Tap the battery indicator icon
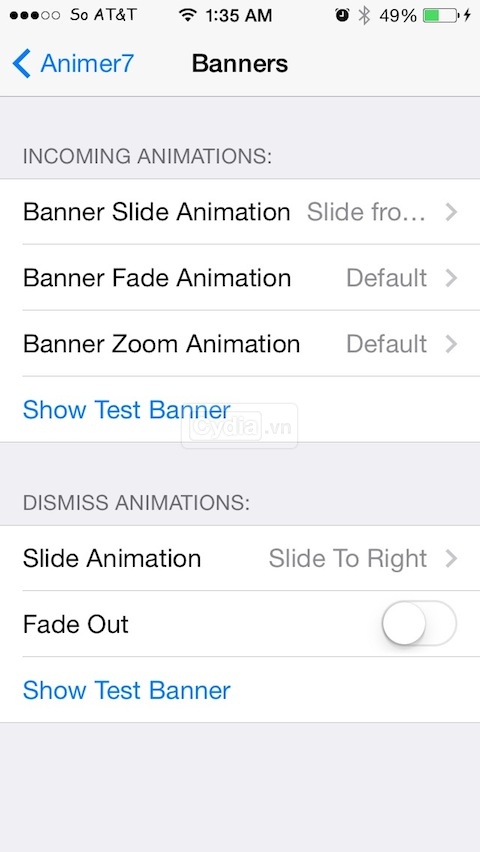The height and width of the screenshot is (852, 480). coord(440,15)
